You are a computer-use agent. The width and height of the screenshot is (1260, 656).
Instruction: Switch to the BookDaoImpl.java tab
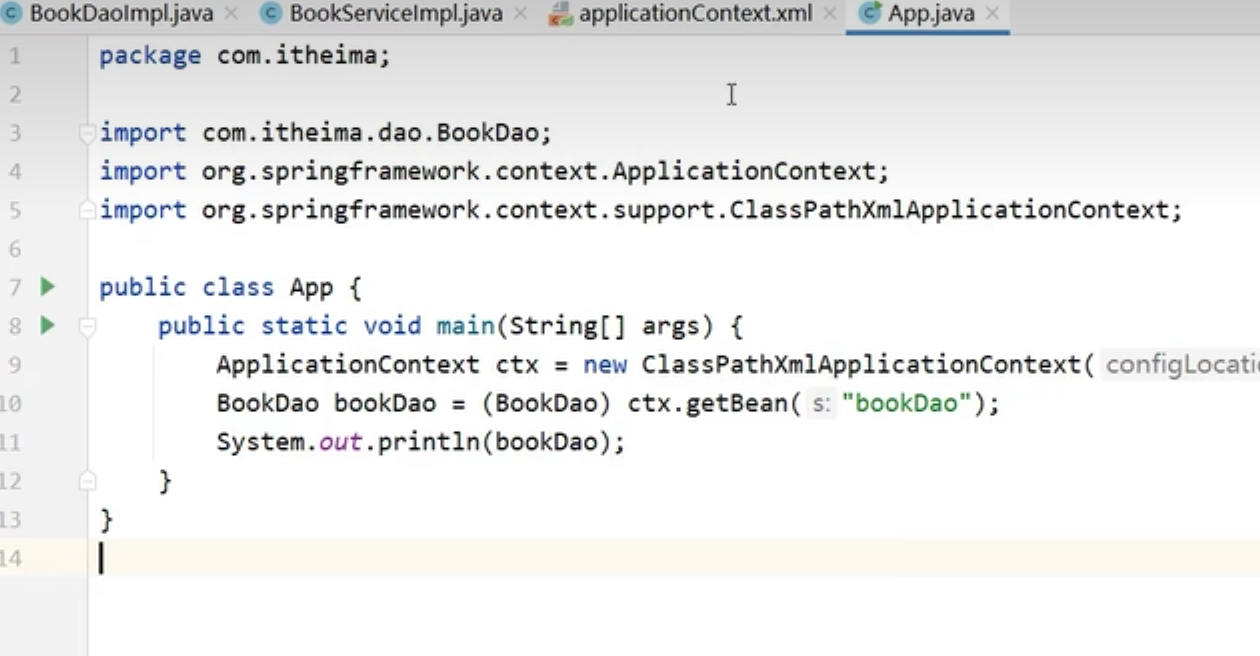pyautogui.click(x=121, y=14)
